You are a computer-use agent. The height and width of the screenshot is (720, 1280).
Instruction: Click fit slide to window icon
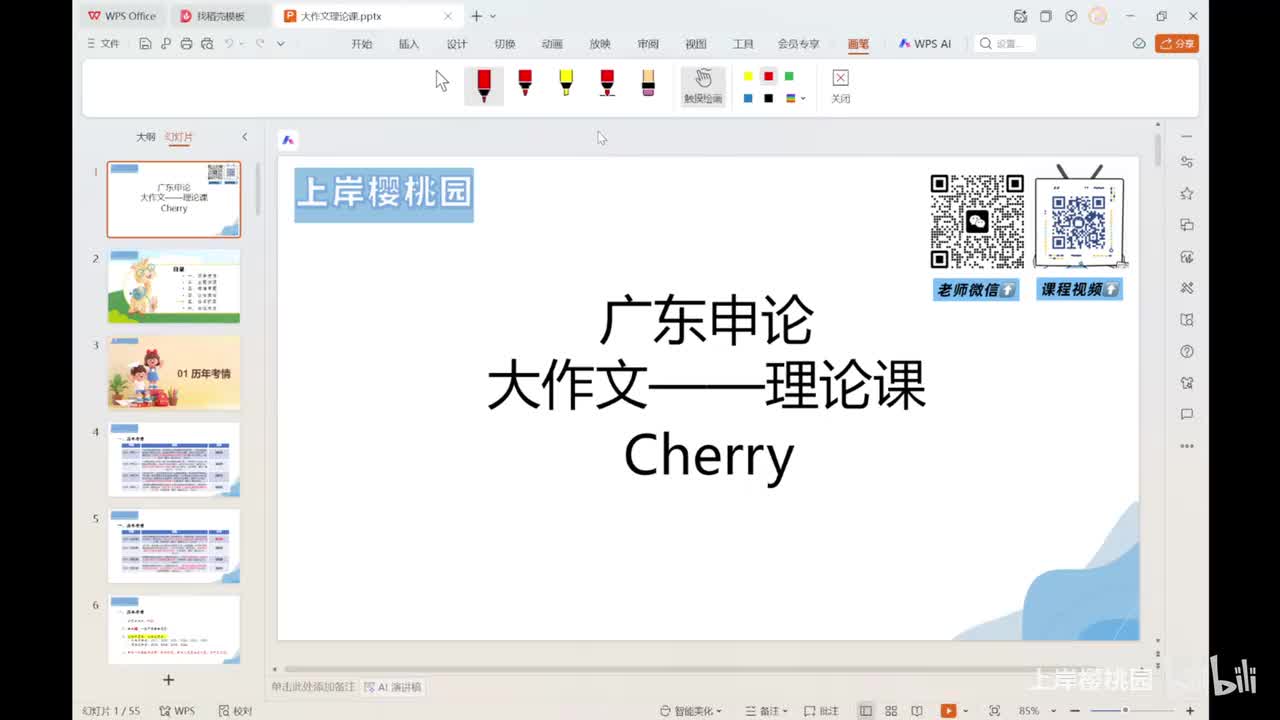994,711
